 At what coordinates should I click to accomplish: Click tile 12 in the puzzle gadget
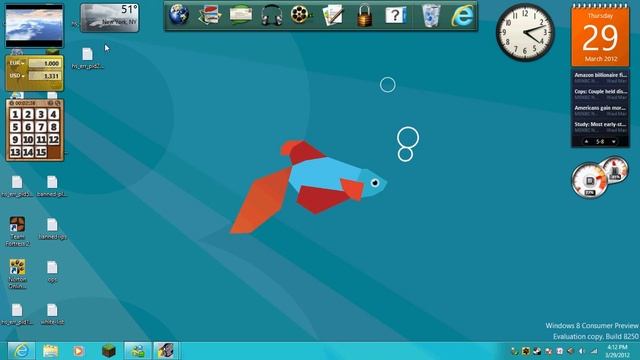(x=53, y=140)
